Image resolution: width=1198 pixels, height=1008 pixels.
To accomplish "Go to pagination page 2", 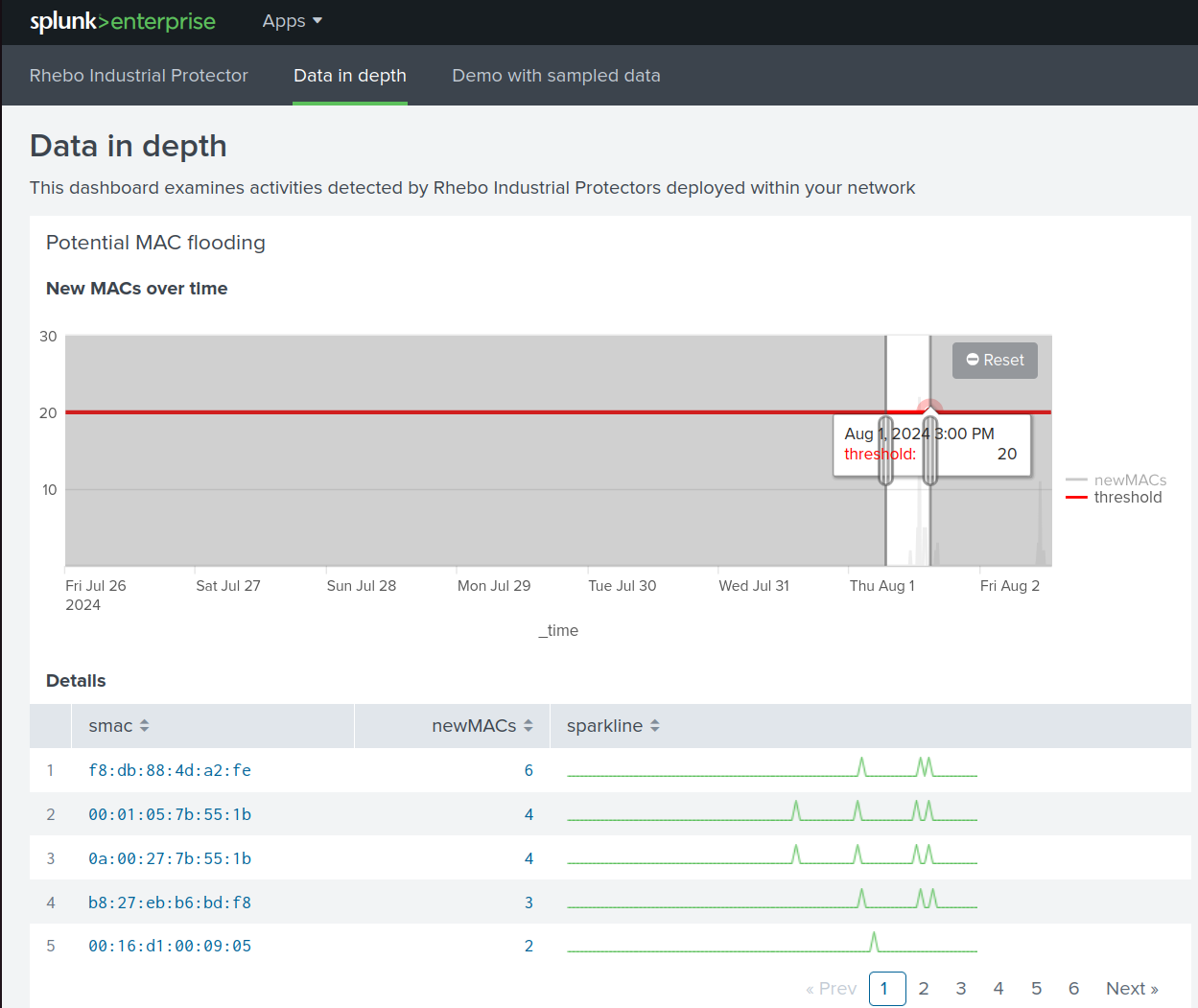I will [x=924, y=989].
